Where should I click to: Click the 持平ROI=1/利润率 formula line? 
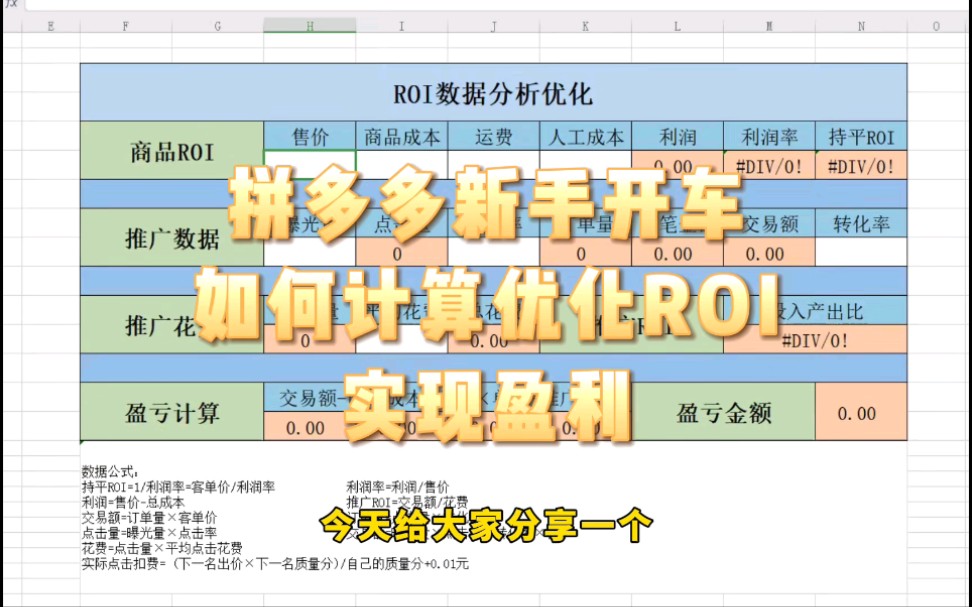178,487
